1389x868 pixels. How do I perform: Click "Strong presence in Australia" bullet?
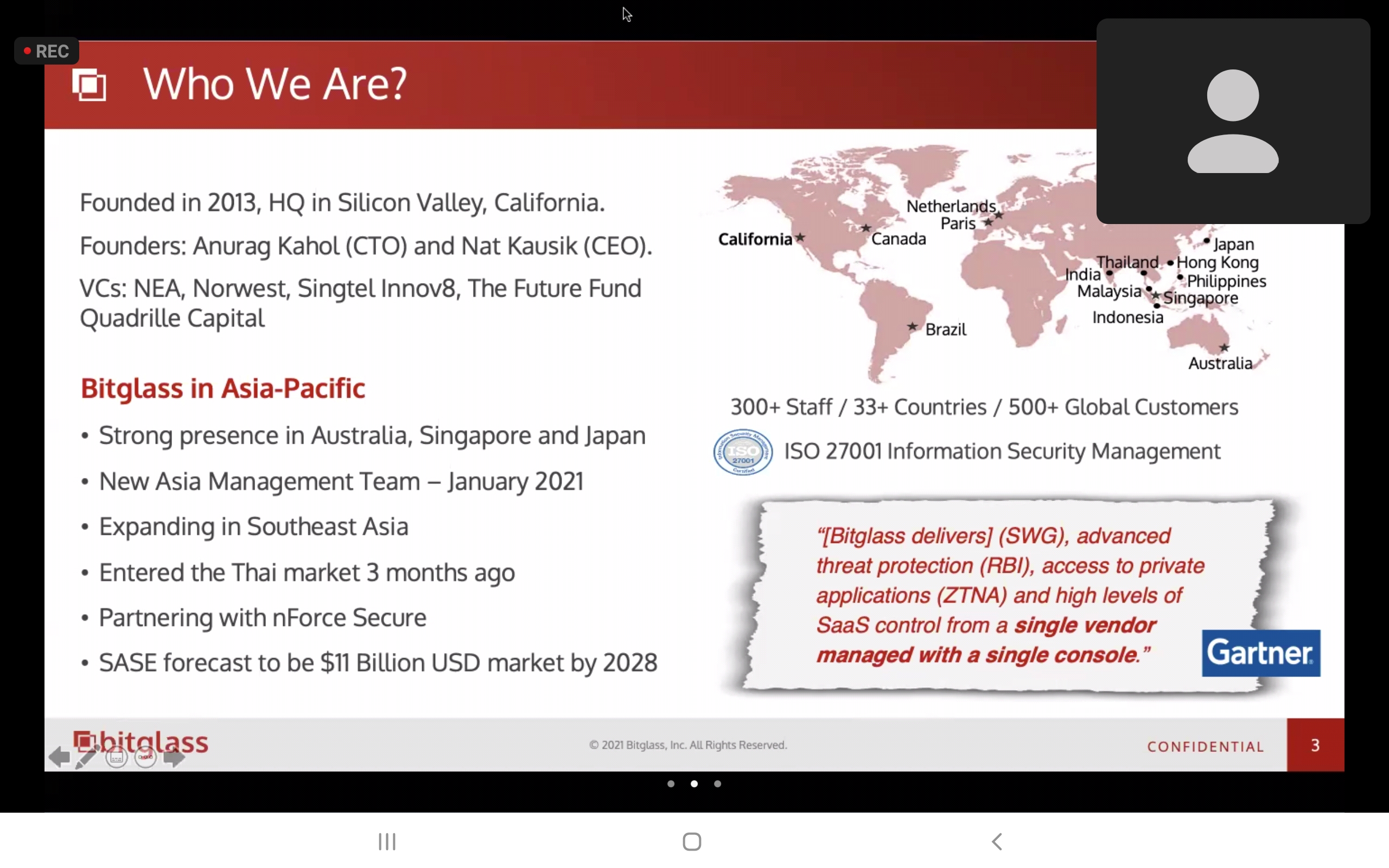tap(372, 436)
